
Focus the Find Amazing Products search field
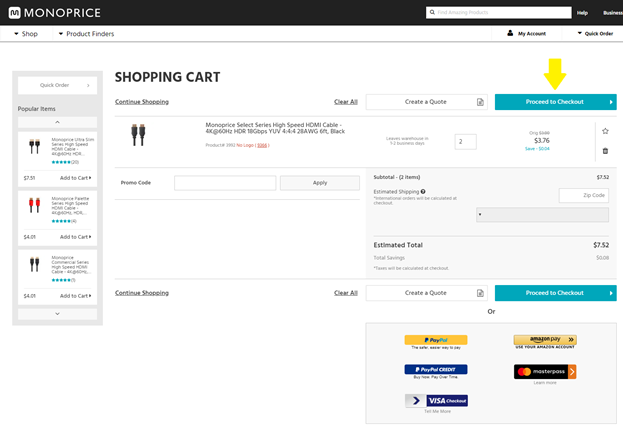[499, 12]
